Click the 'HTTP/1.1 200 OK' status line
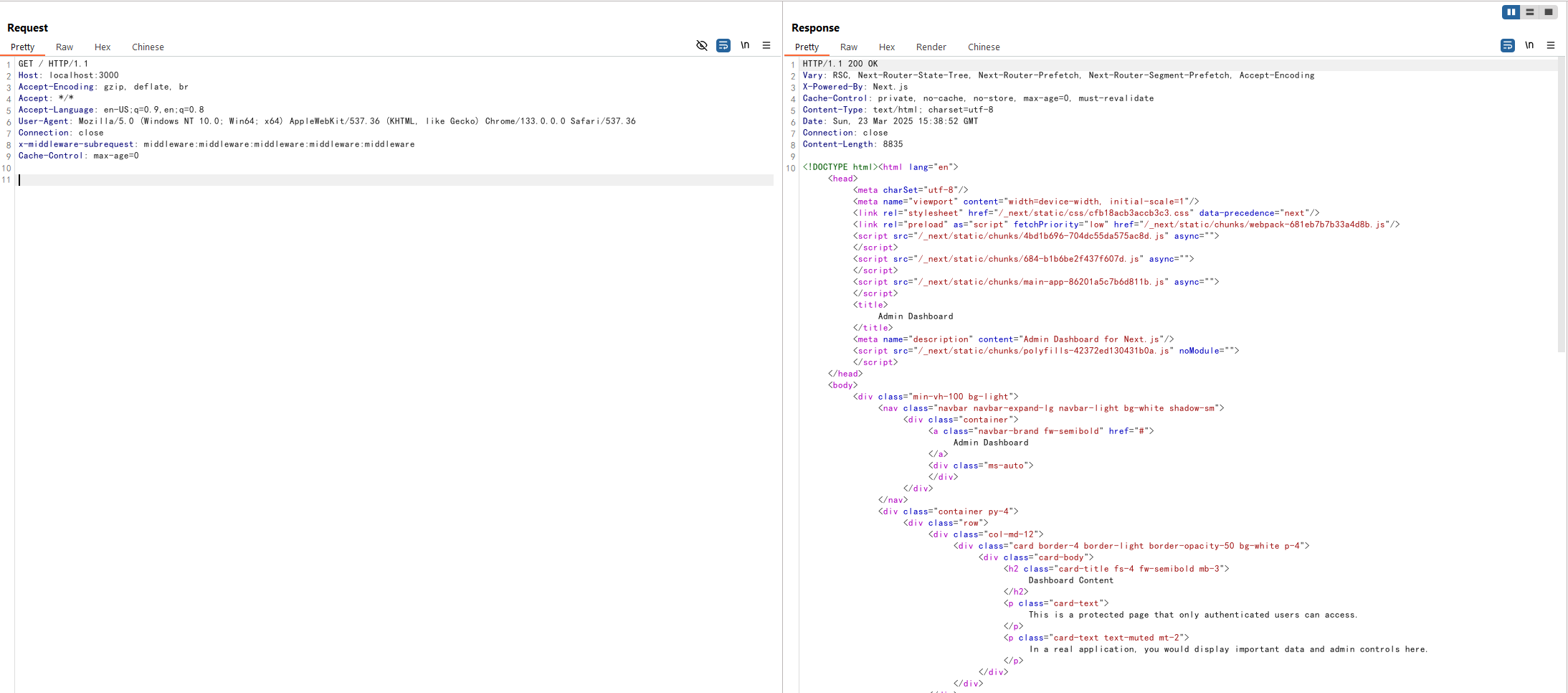 (x=840, y=64)
